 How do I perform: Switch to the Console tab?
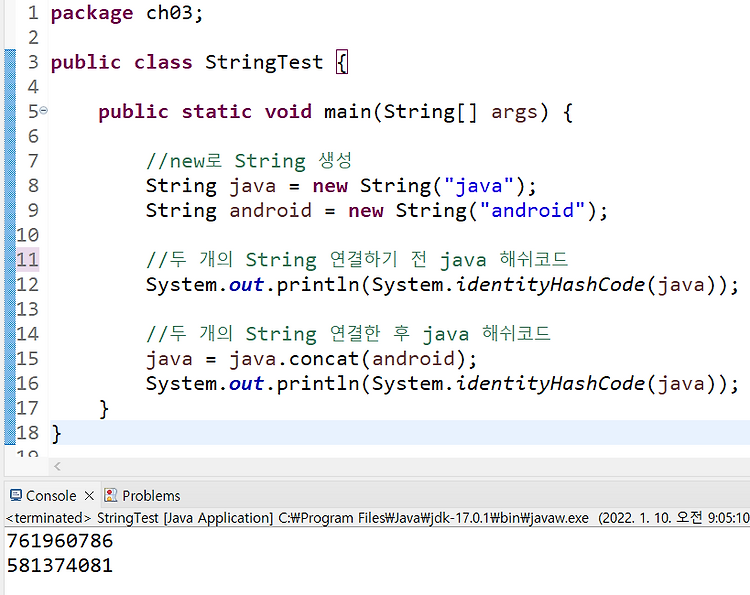pyautogui.click(x=51, y=496)
